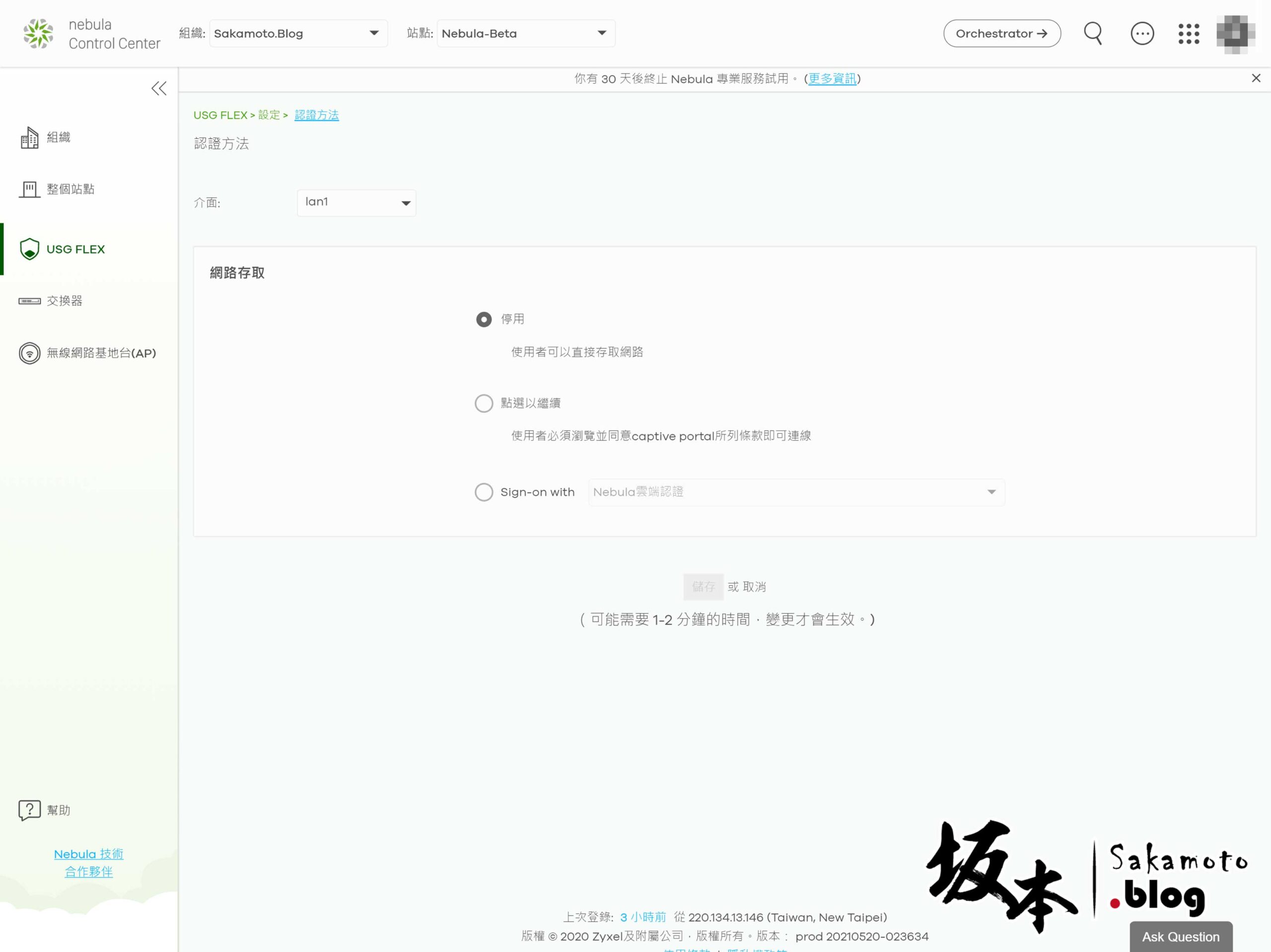Open the apps grid icon
Screen dimensions: 1271x952
coord(1189,33)
